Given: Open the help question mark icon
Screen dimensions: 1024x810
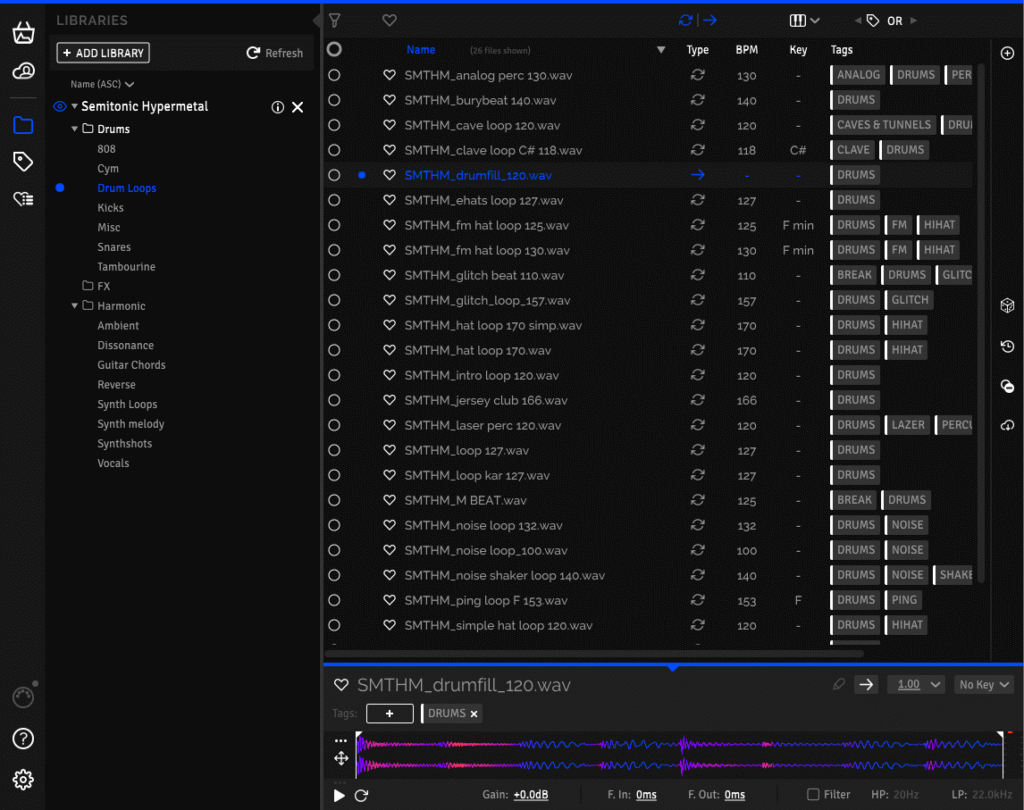Looking at the screenshot, I should pos(23,739).
